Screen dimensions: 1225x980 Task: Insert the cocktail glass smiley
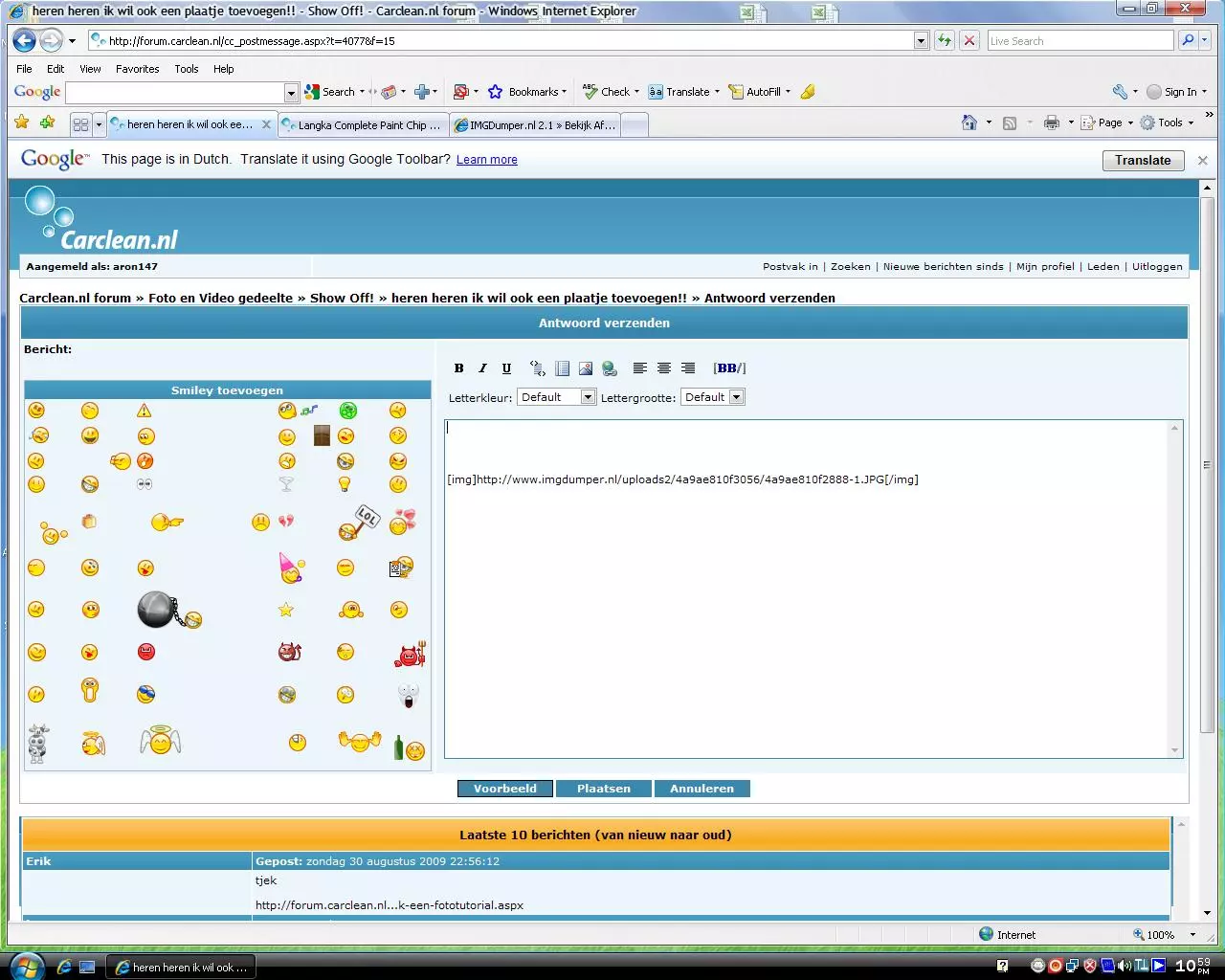pos(286,484)
